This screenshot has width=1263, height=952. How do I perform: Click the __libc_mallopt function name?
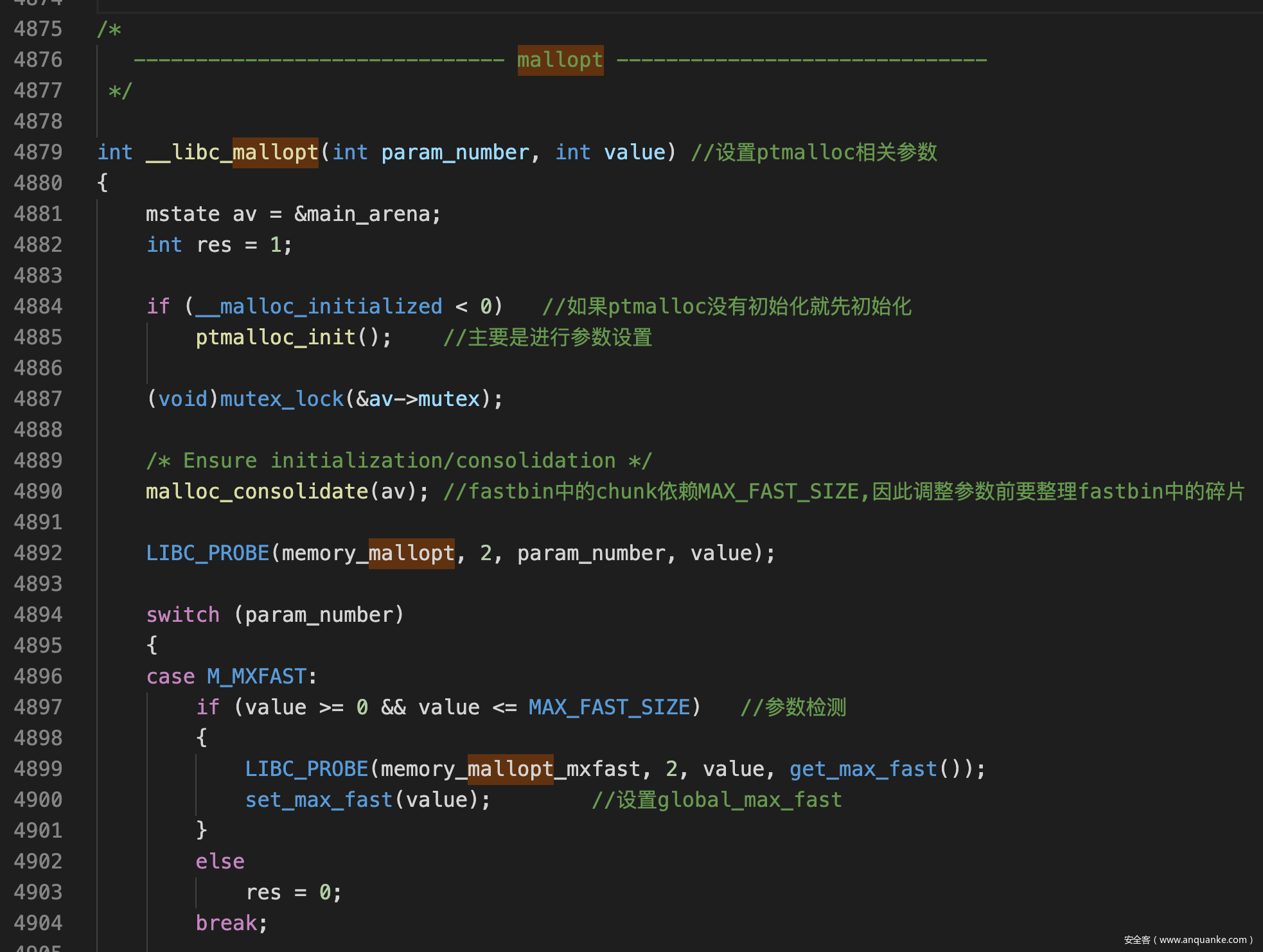point(232,152)
